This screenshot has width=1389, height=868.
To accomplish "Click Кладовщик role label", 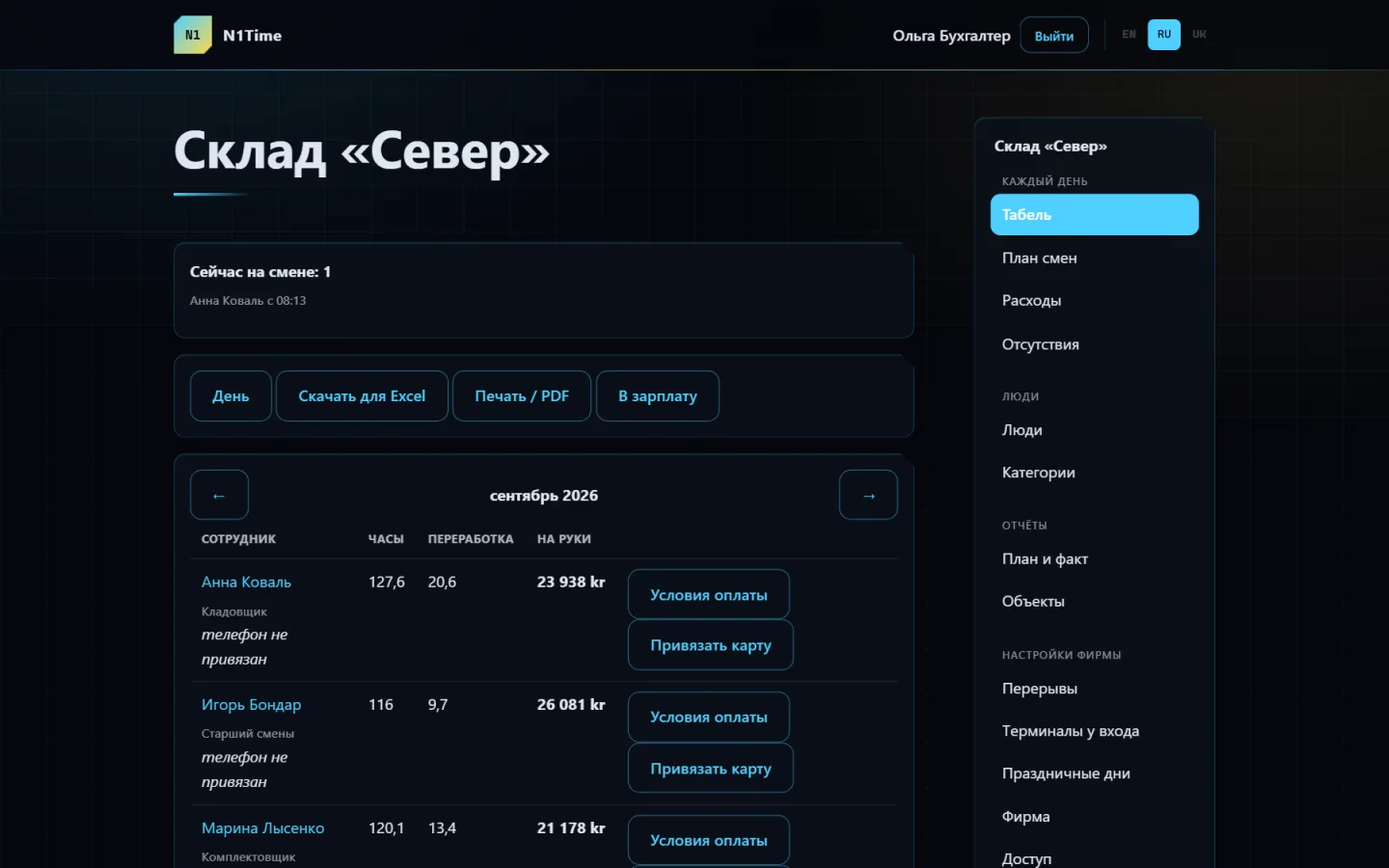I will pos(234,611).
